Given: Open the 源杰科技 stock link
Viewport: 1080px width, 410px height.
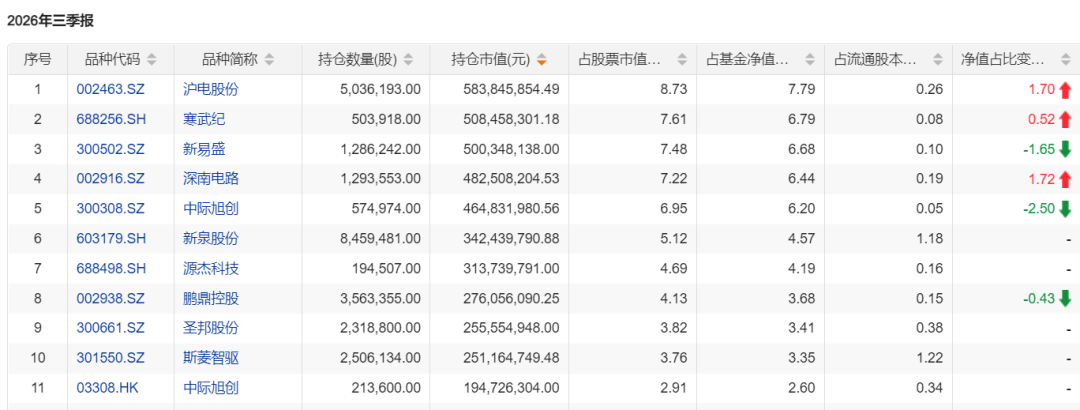Looking at the screenshot, I should click(211, 269).
